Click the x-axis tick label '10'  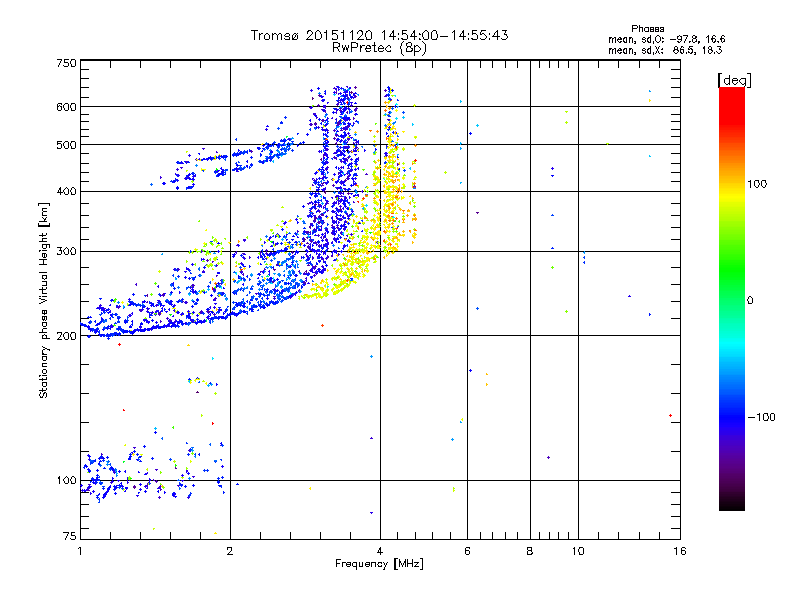tap(578, 551)
